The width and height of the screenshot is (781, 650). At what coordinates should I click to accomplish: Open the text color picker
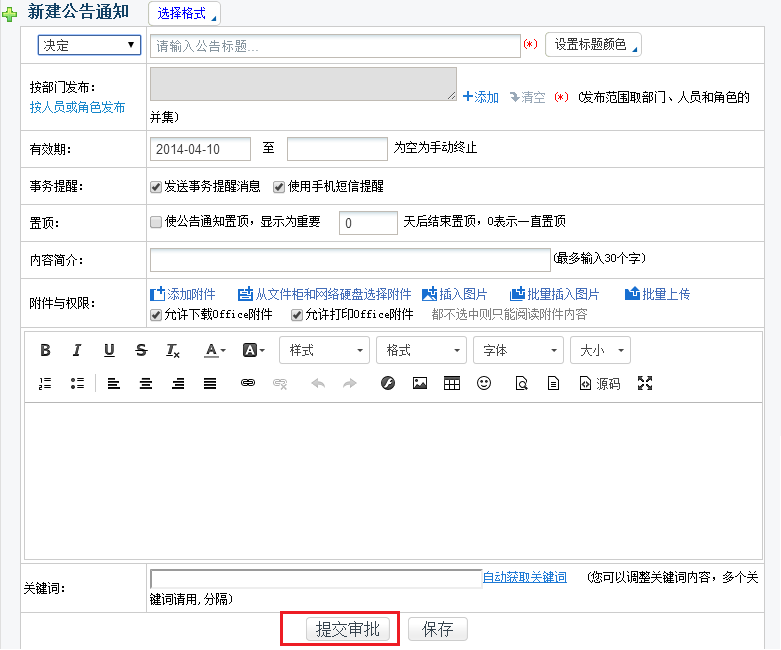214,350
